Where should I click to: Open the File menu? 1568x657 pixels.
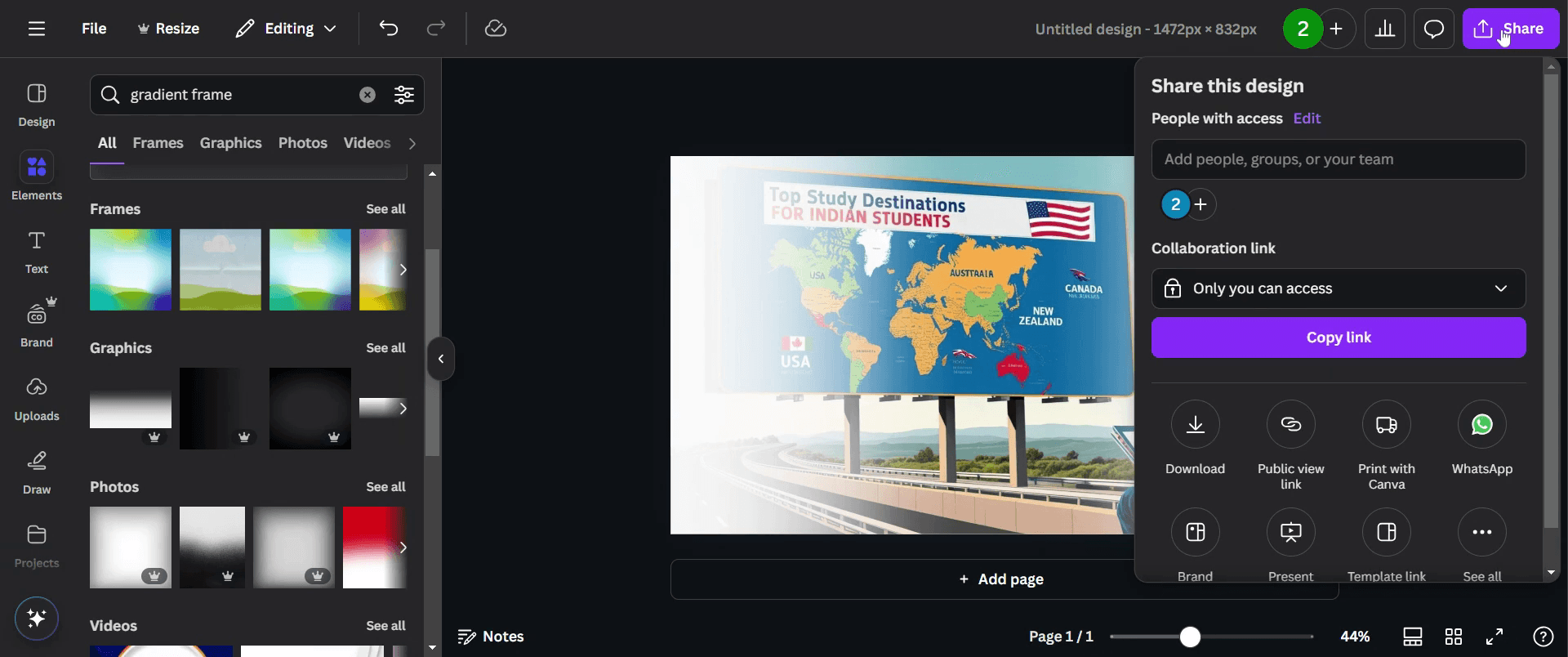(x=94, y=29)
